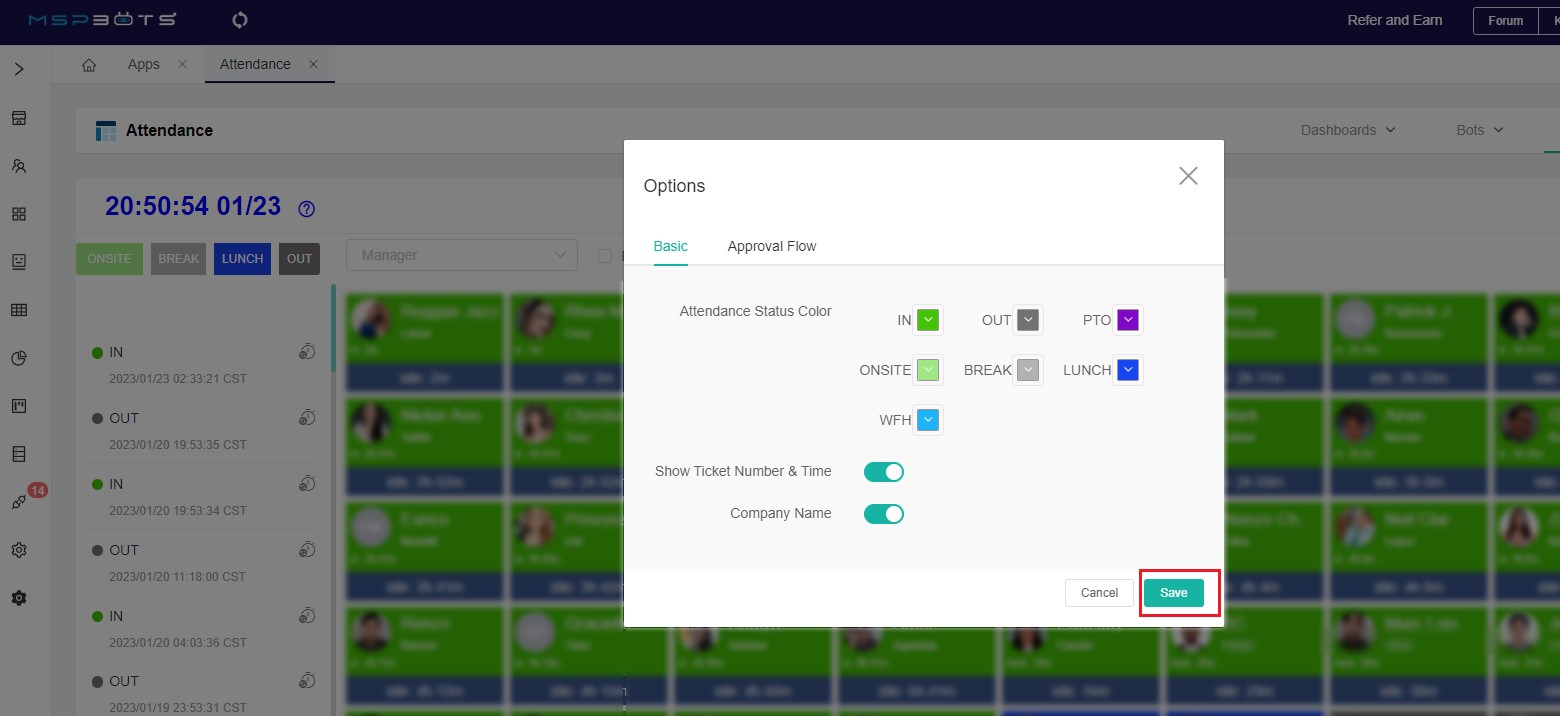This screenshot has width=1560, height=716.
Task: Click the Cancel button
Action: [x=1099, y=593]
